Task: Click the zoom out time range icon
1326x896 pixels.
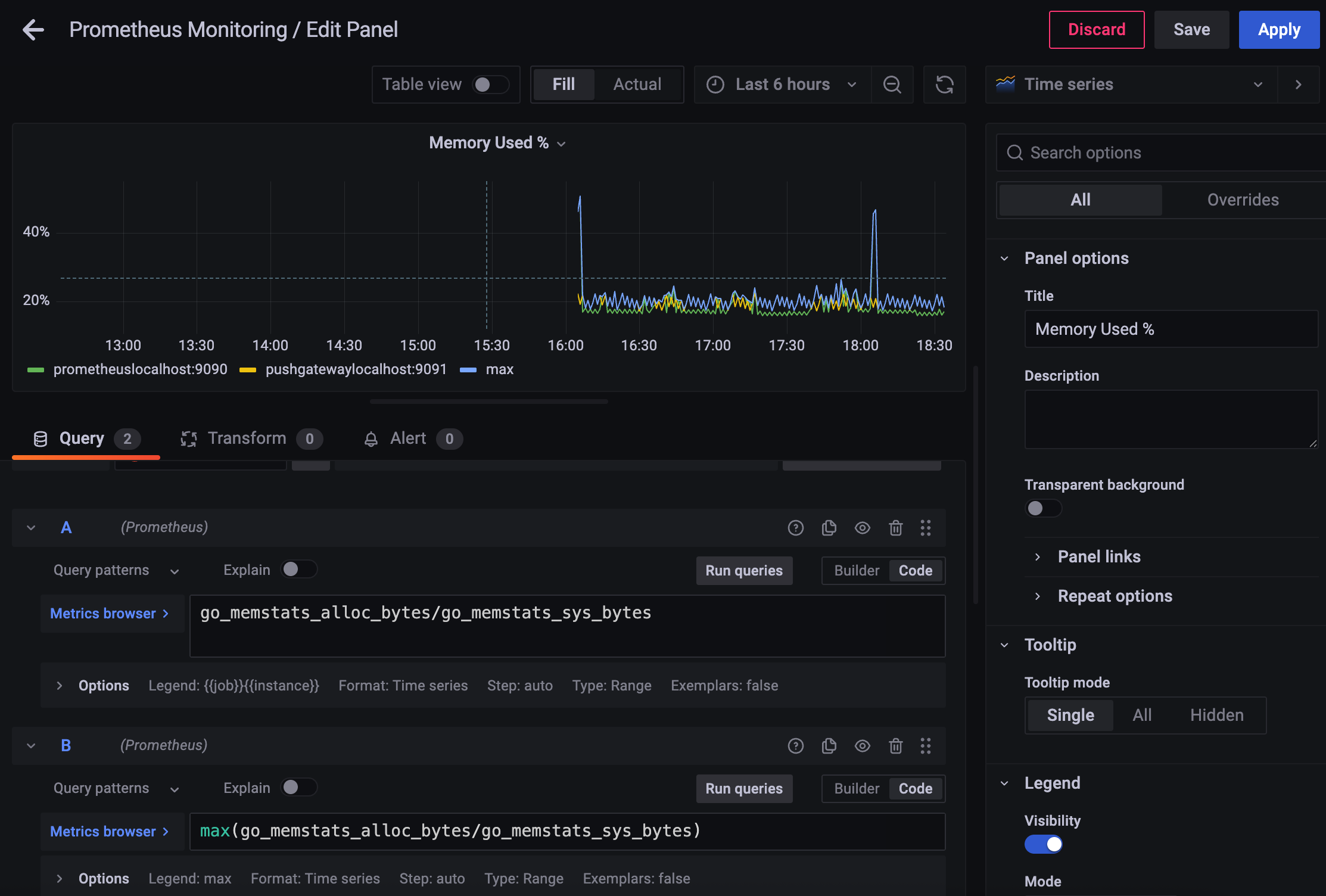Action: pyautogui.click(x=892, y=85)
